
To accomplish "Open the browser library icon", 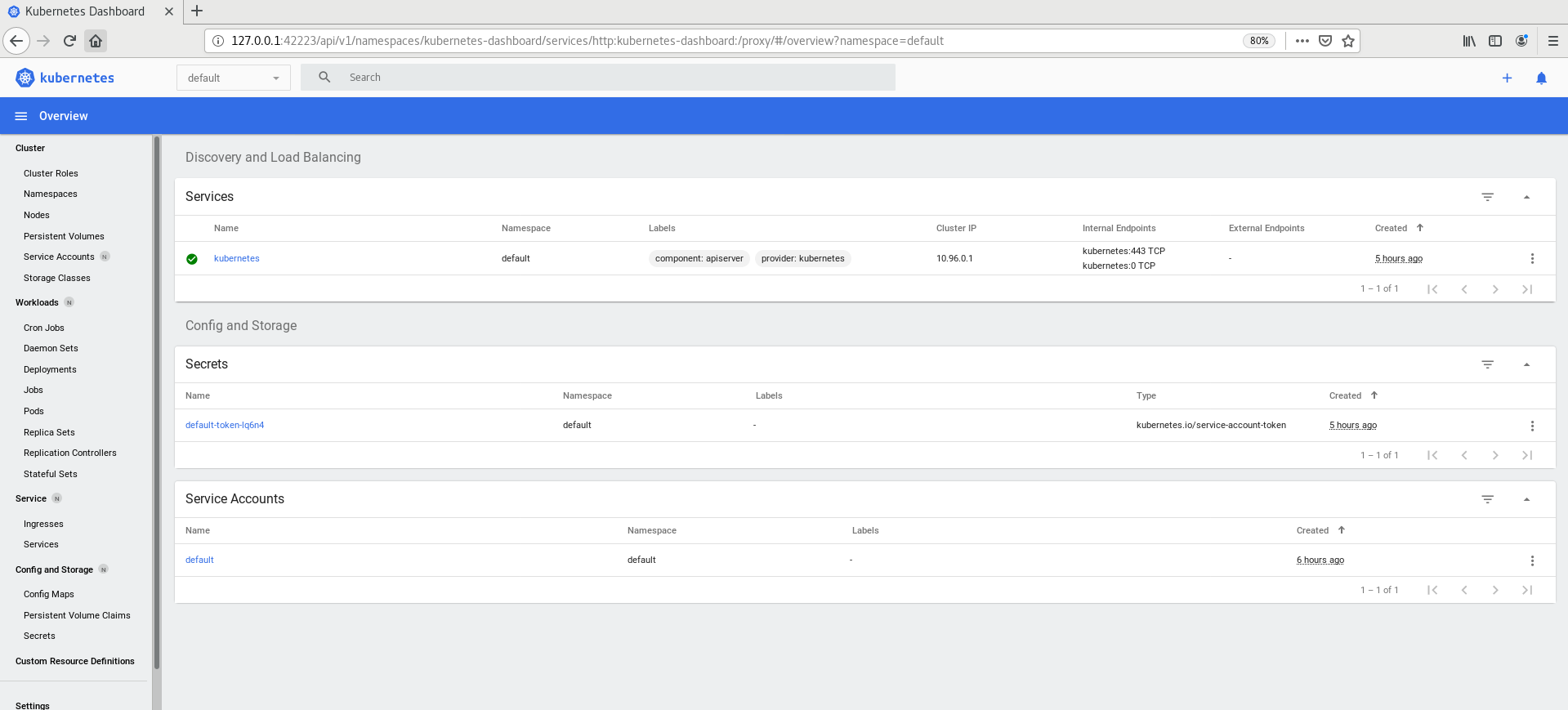I will click(1469, 41).
